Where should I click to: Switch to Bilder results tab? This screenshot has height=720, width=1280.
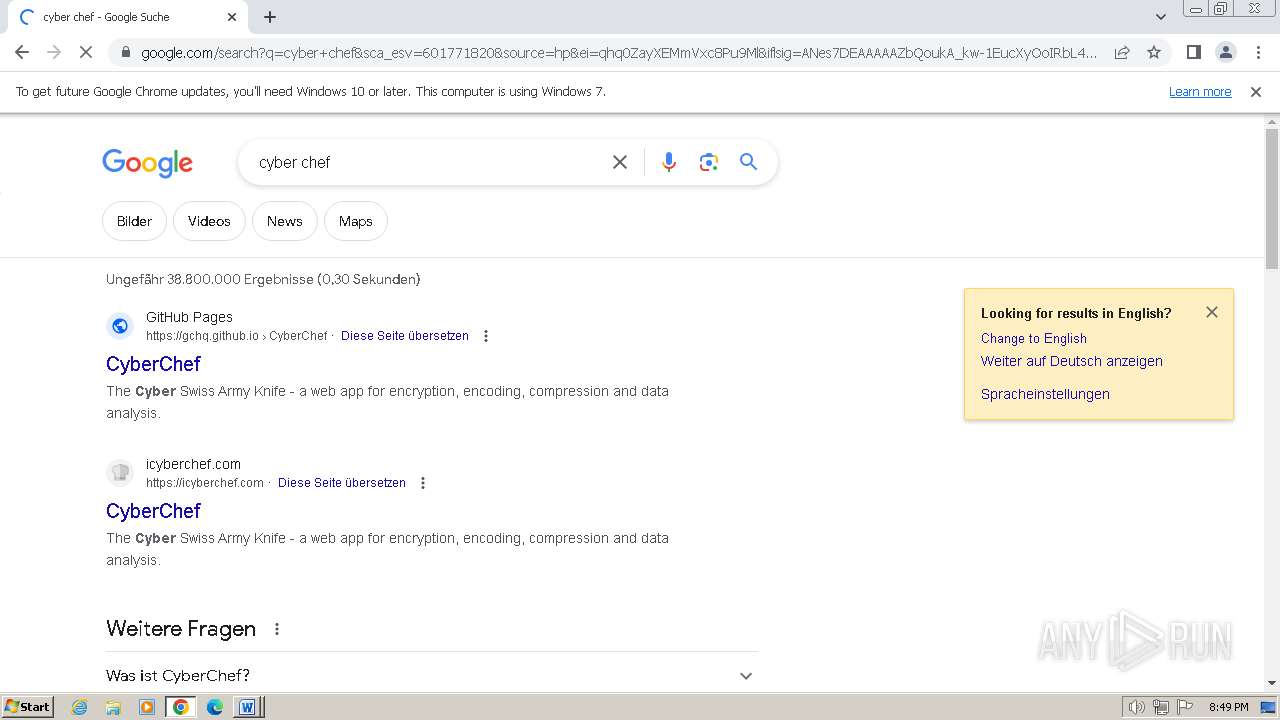pyautogui.click(x=134, y=221)
